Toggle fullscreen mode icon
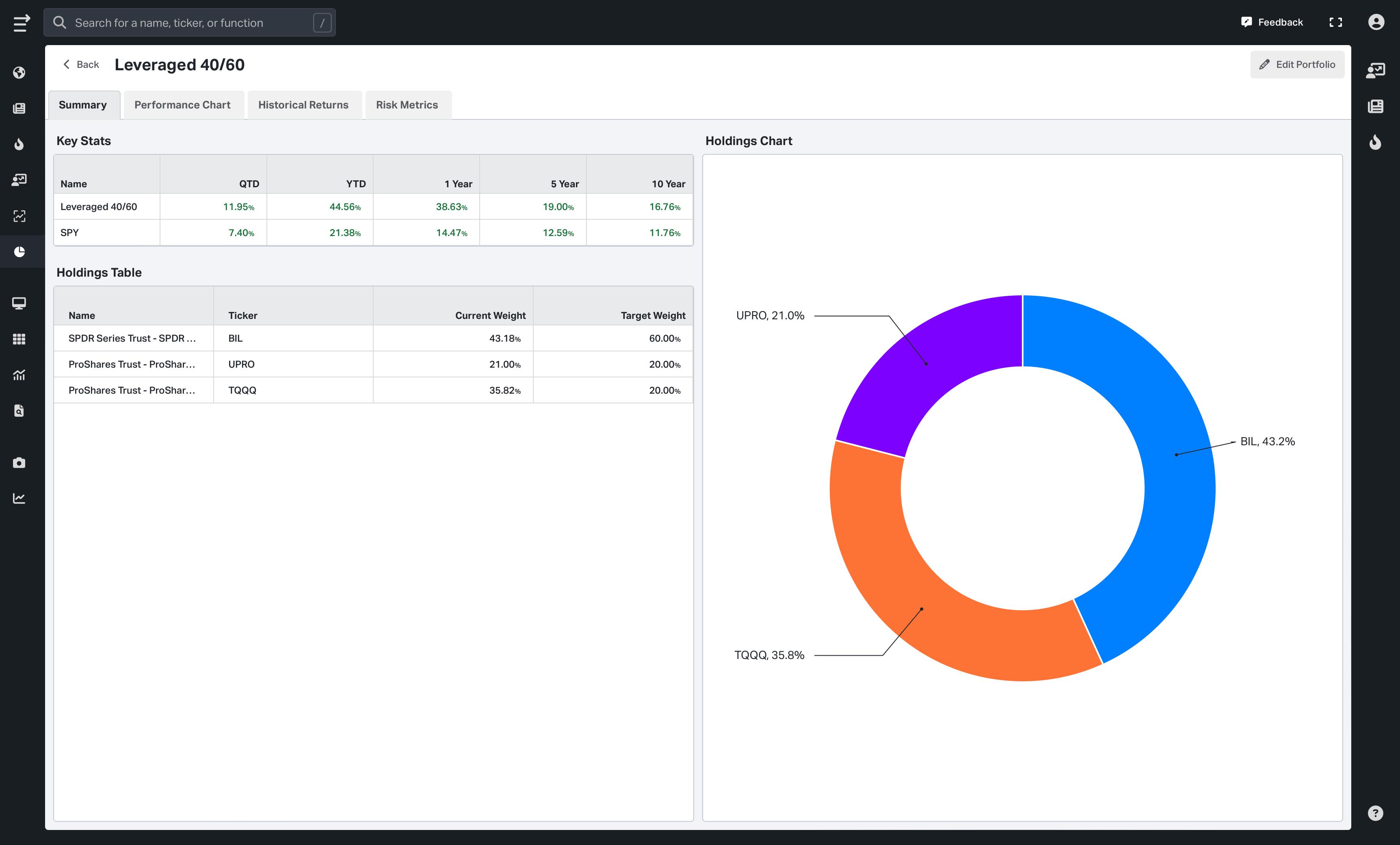The image size is (1400, 845). (x=1336, y=22)
